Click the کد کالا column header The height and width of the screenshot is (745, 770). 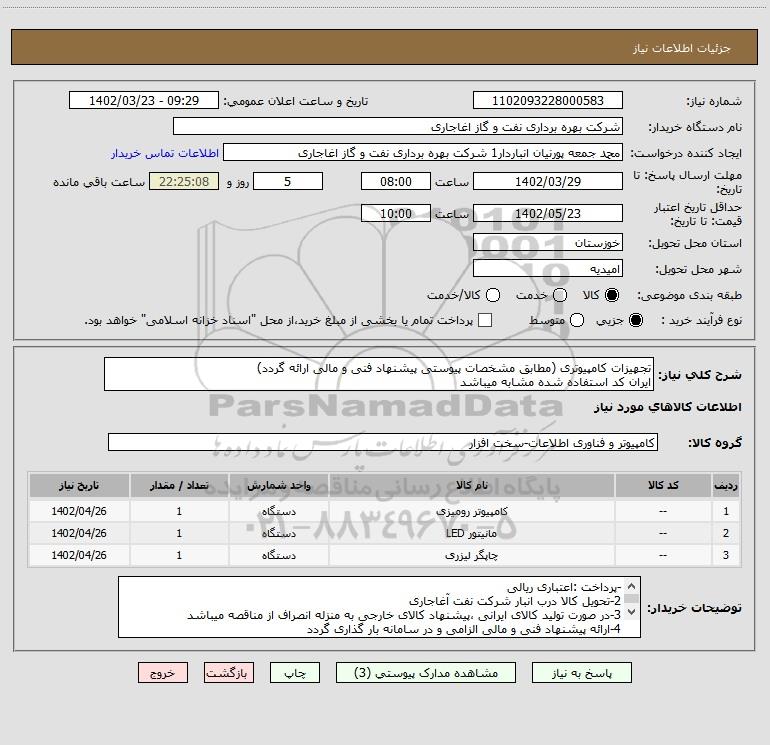[x=663, y=485]
